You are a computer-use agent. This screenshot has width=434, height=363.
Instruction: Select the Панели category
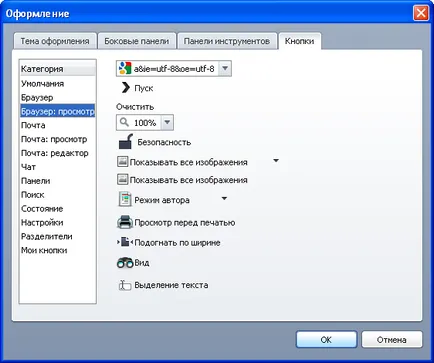tap(57, 181)
